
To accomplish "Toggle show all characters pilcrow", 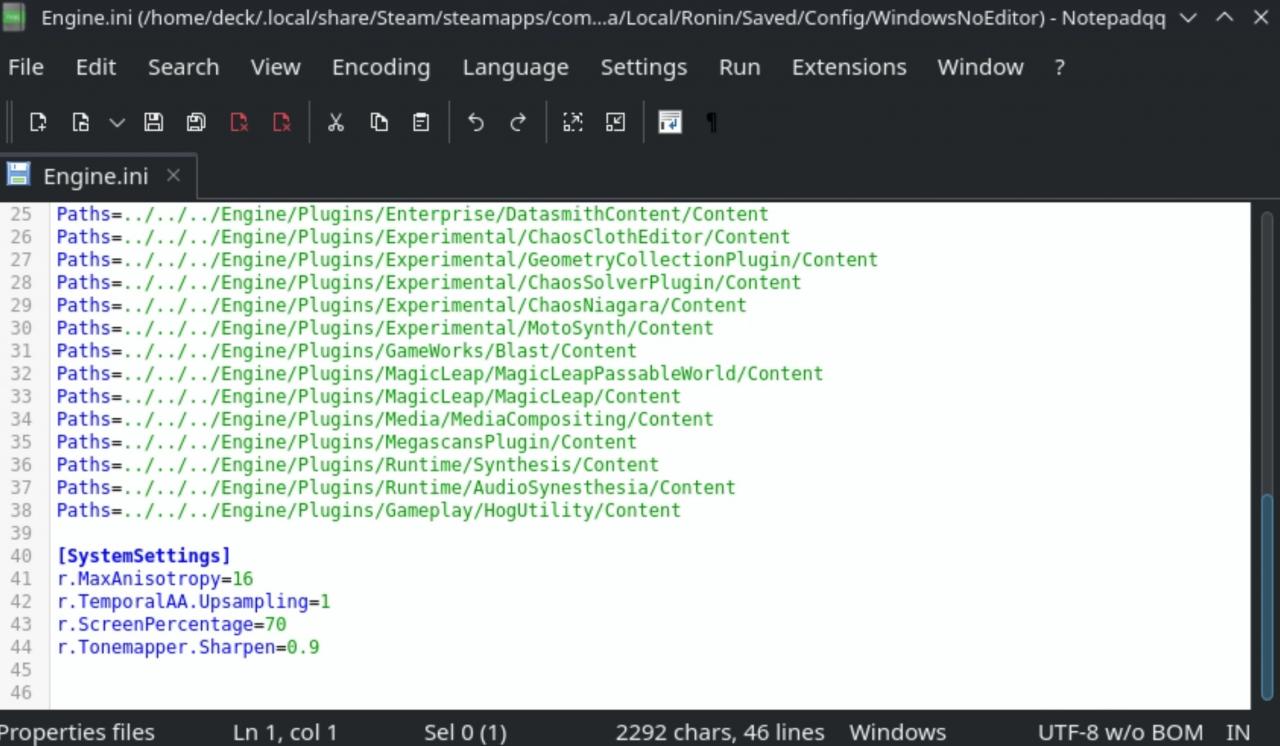I will tap(712, 122).
